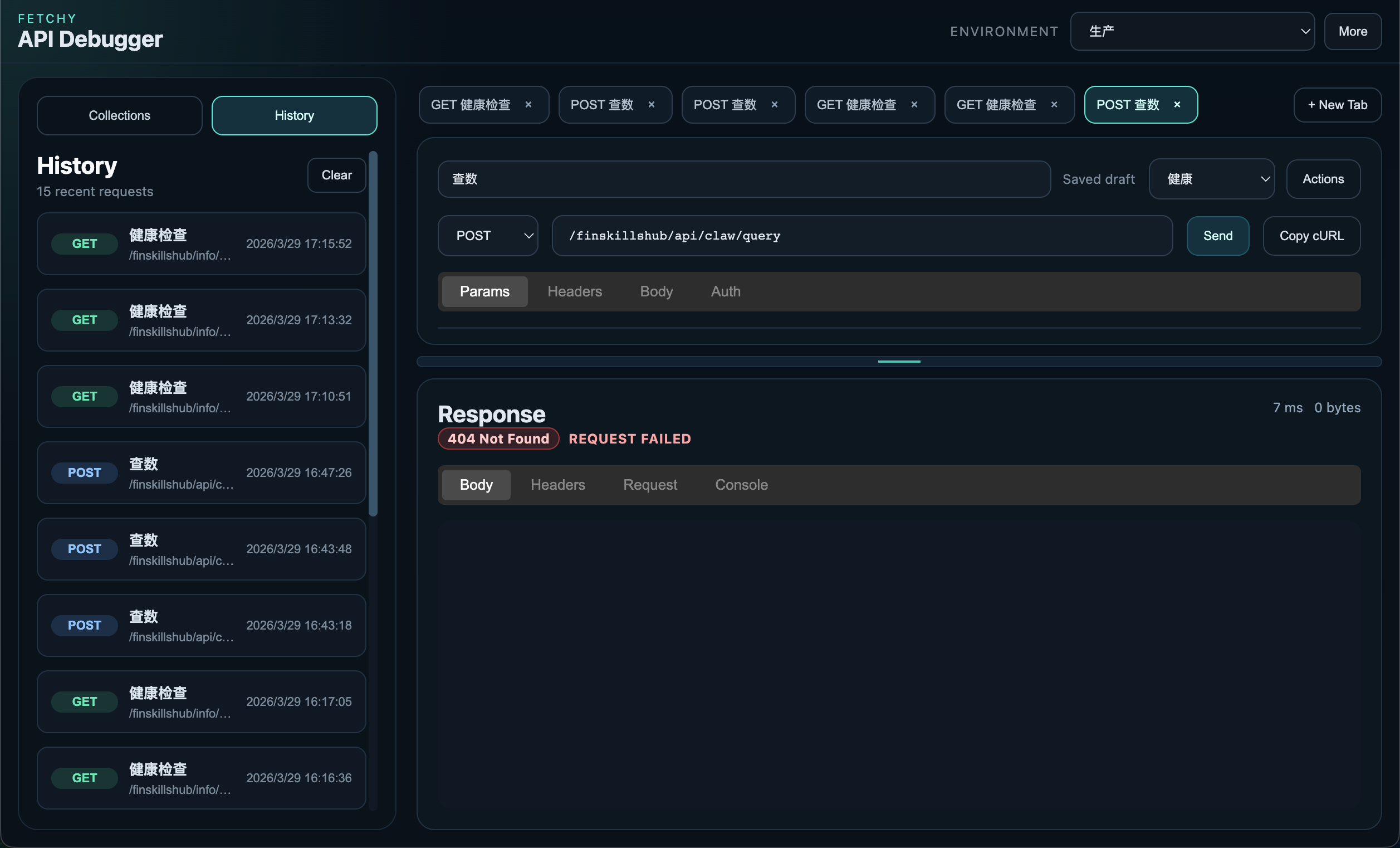The image size is (1400, 848).
Task: Open the POST method dropdown
Action: pos(487,236)
